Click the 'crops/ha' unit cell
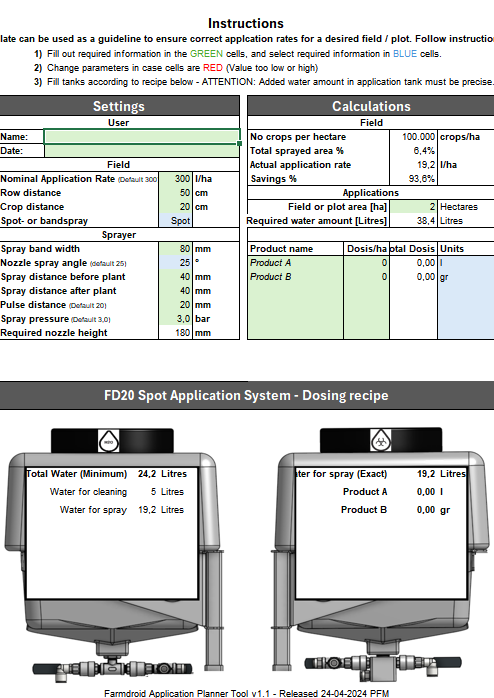The height and width of the screenshot is (698, 494). (466, 137)
